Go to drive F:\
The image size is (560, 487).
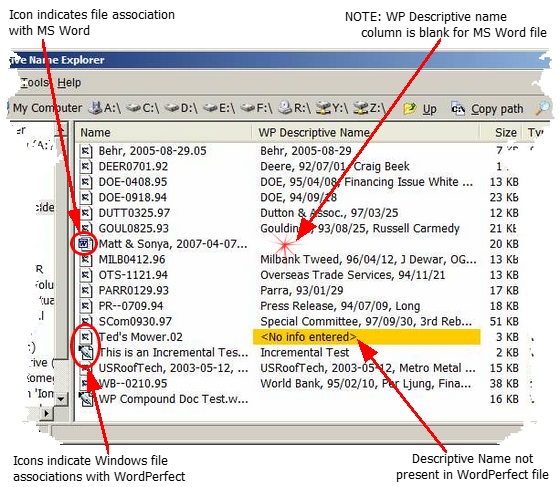pyautogui.click(x=256, y=108)
